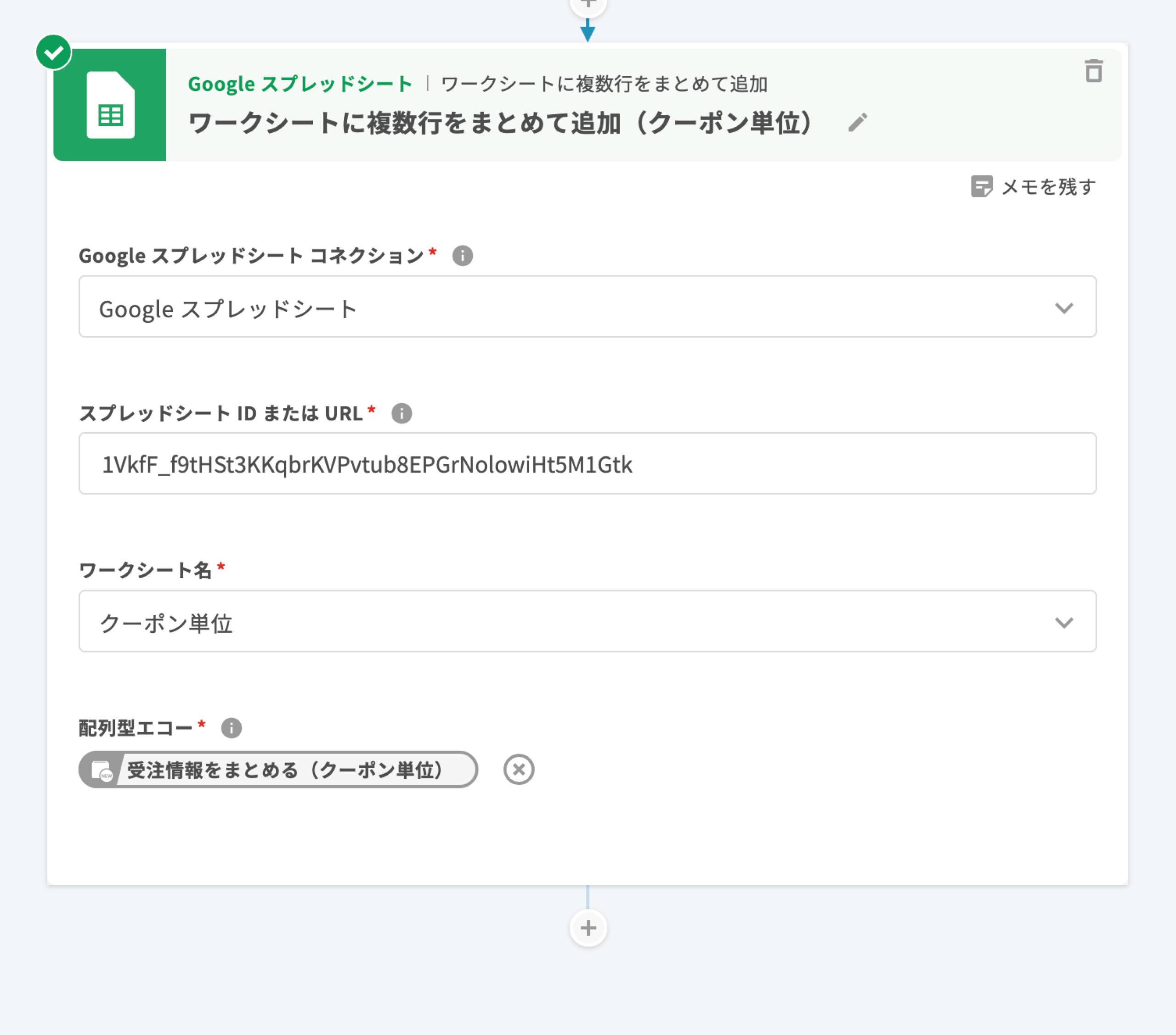Add a step below with plus button
The height and width of the screenshot is (1035, 1176).
[588, 928]
